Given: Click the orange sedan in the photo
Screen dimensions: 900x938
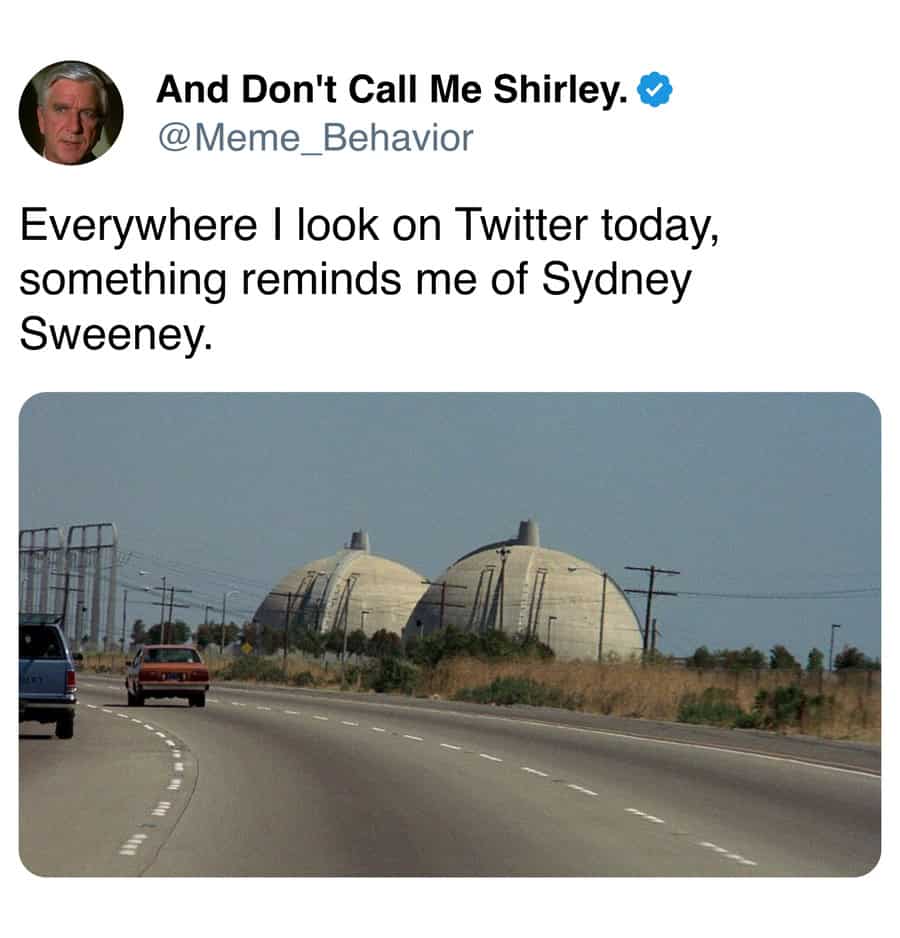Looking at the screenshot, I should tap(168, 675).
